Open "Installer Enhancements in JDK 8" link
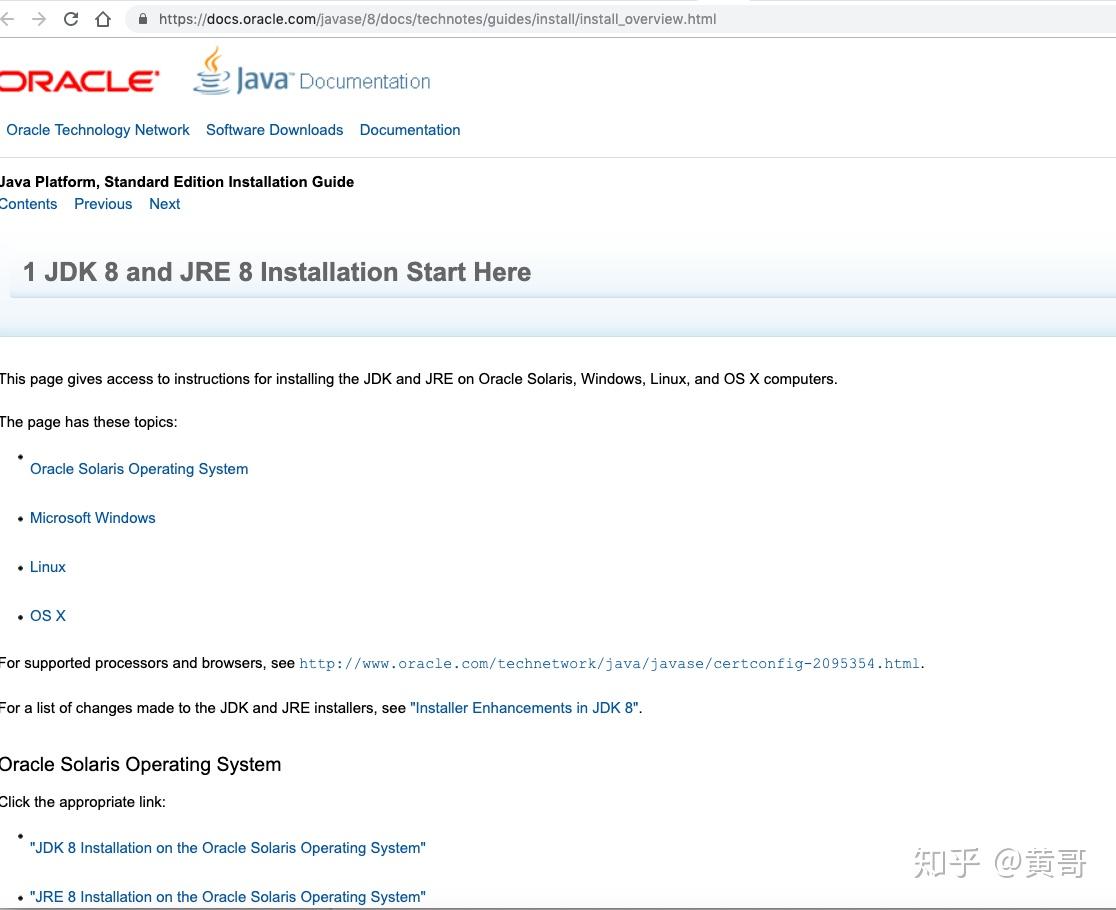This screenshot has height=910, width=1116. [x=525, y=708]
